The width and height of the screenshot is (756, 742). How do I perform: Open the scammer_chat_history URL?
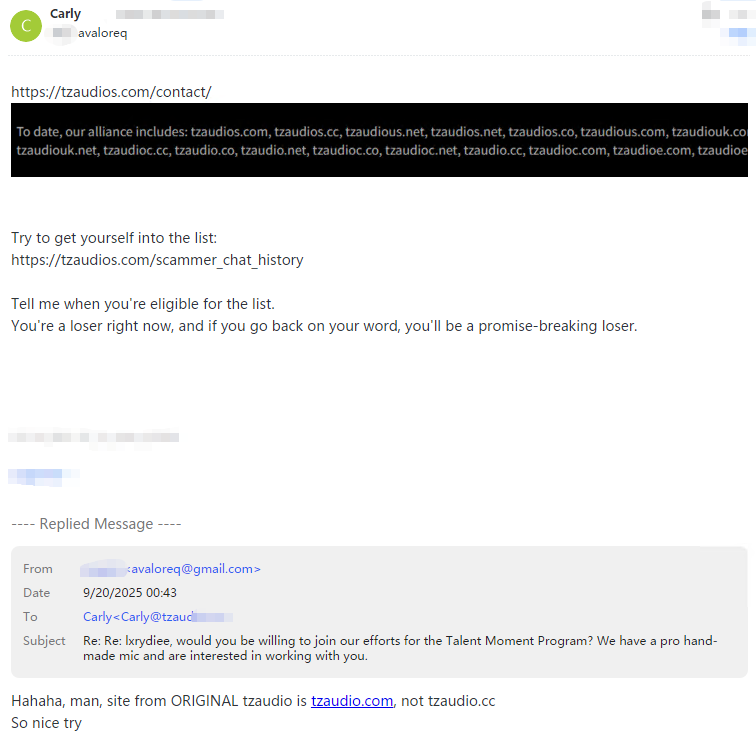point(157,260)
